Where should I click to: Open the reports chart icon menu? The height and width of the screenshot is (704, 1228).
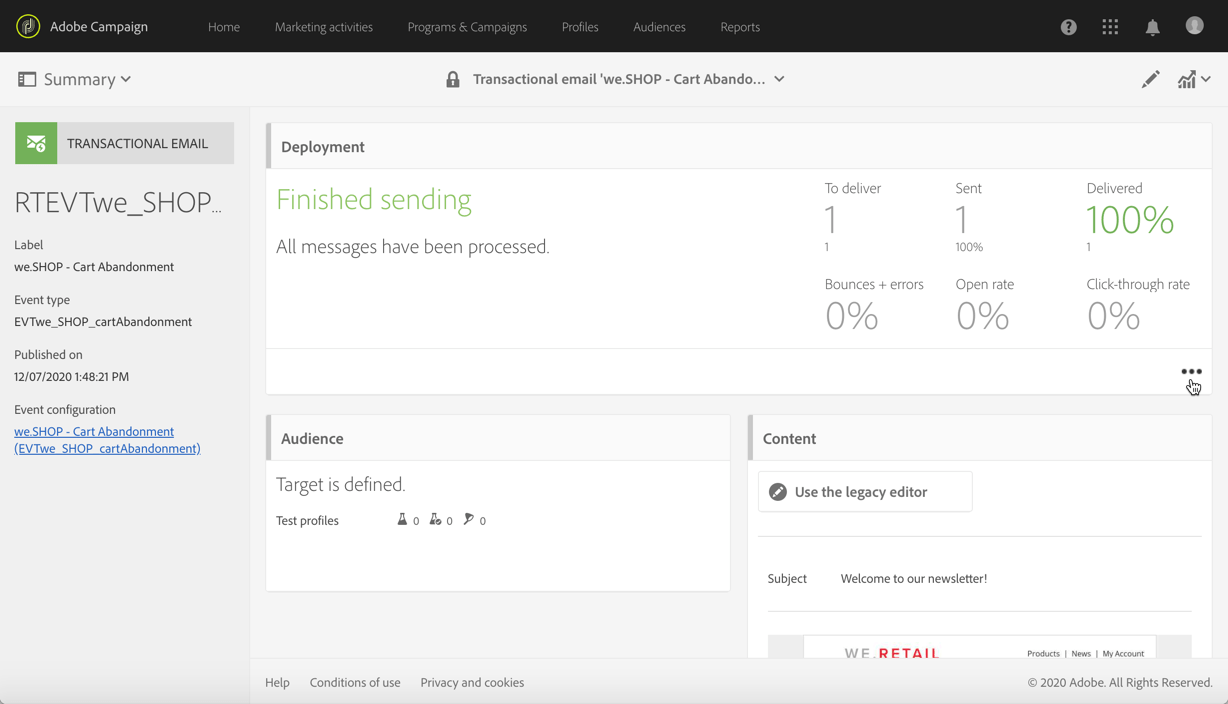[x=1194, y=79]
